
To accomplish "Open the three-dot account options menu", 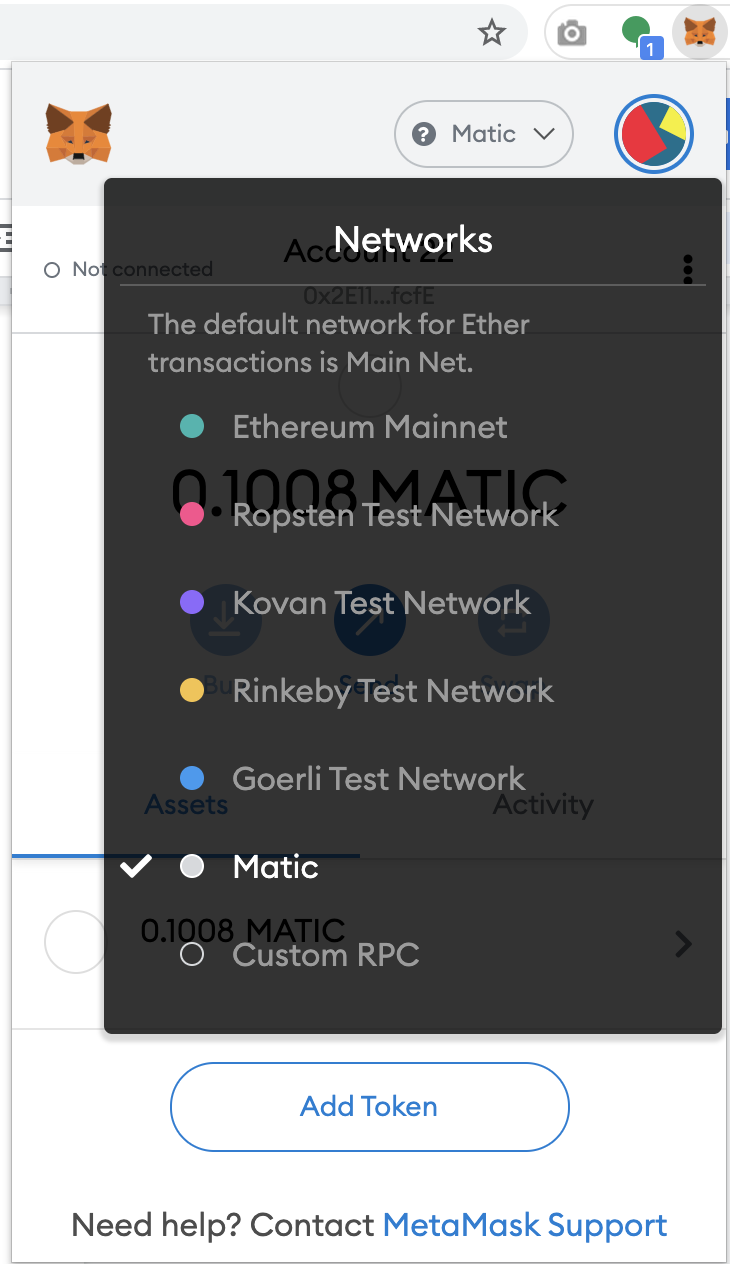I will point(688,270).
